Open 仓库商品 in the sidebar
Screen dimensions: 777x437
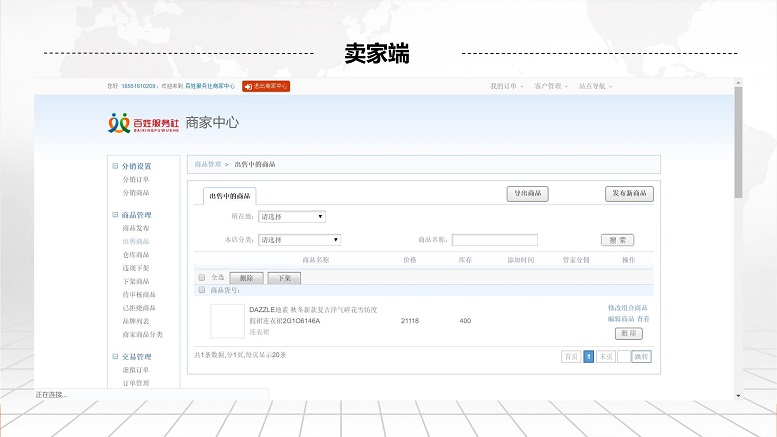(136, 255)
